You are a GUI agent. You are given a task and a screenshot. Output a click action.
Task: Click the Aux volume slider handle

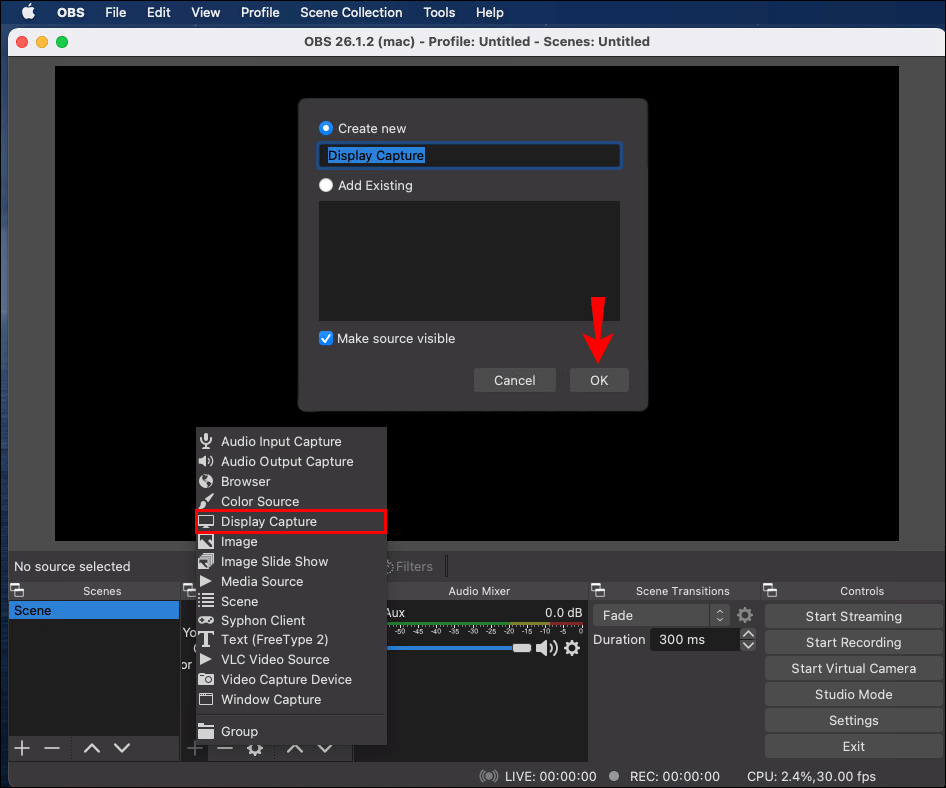point(521,647)
